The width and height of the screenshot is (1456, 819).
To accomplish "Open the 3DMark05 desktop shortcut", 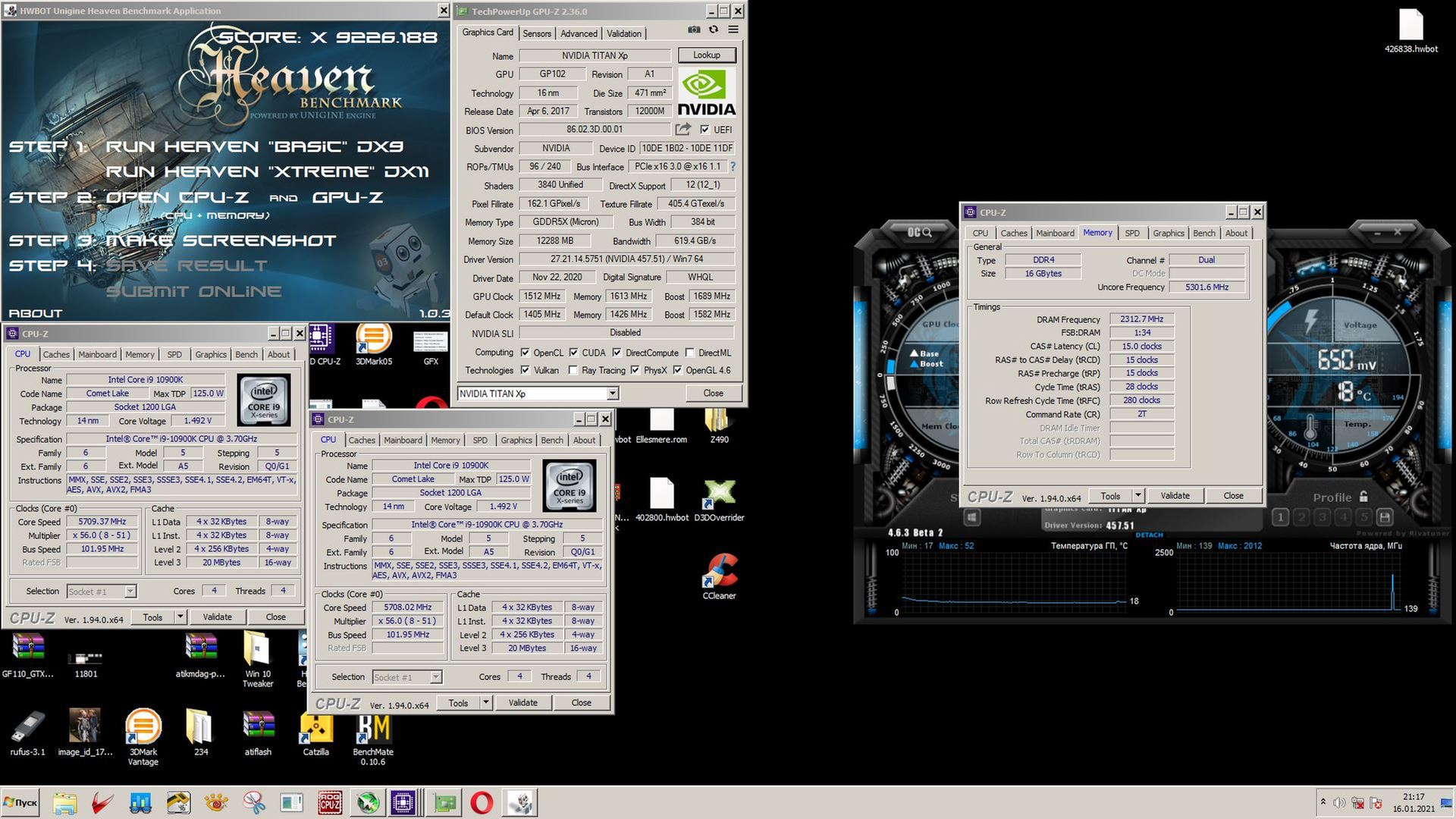I will (x=374, y=345).
